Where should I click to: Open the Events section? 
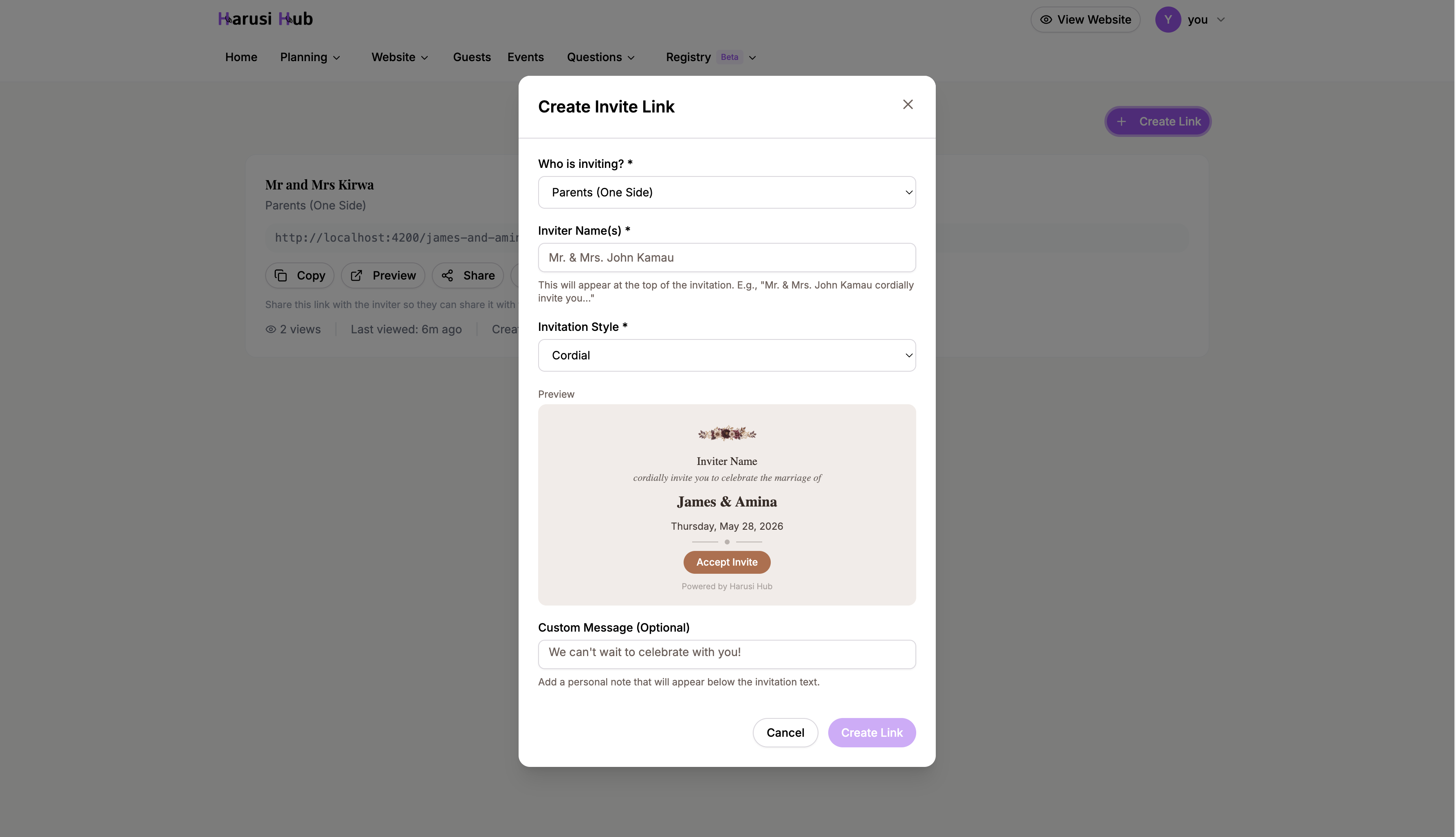pyautogui.click(x=525, y=57)
